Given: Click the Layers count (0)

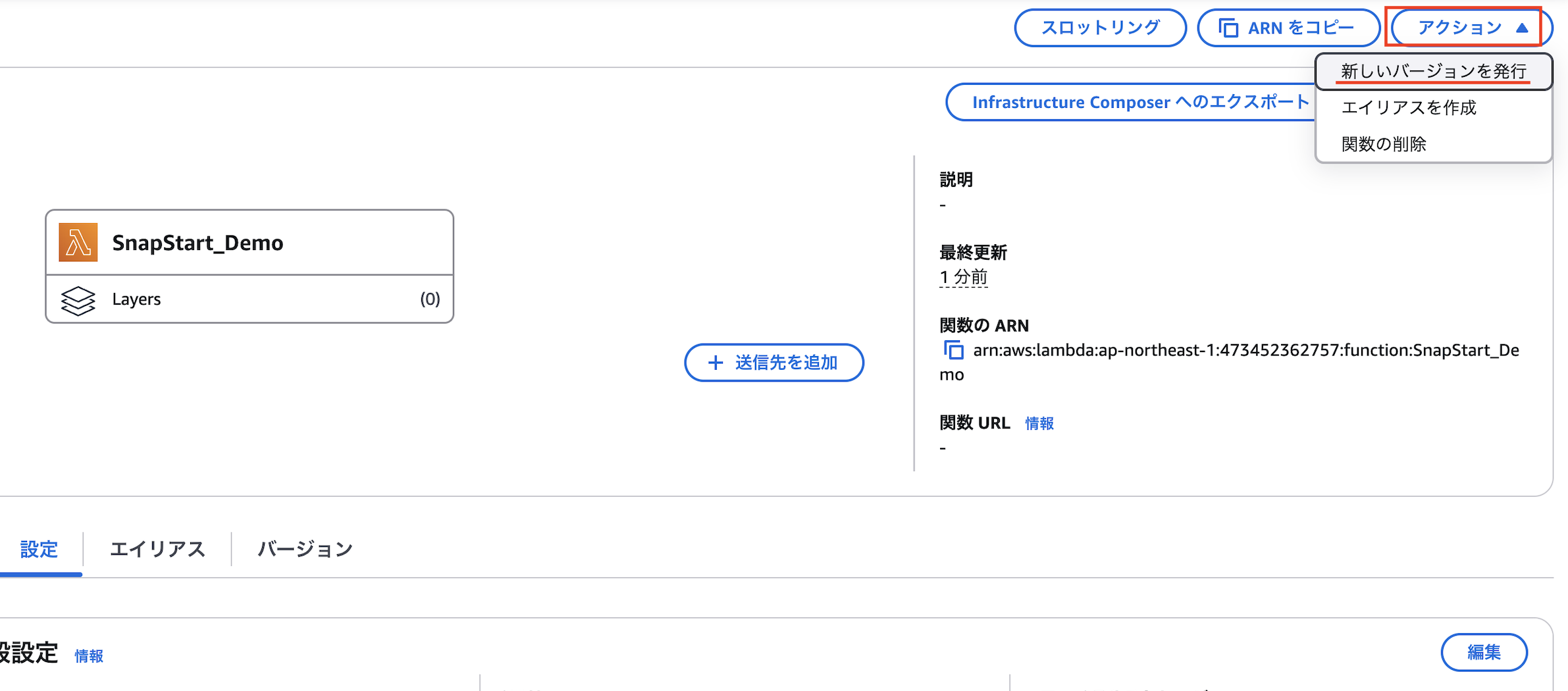Looking at the screenshot, I should (430, 299).
